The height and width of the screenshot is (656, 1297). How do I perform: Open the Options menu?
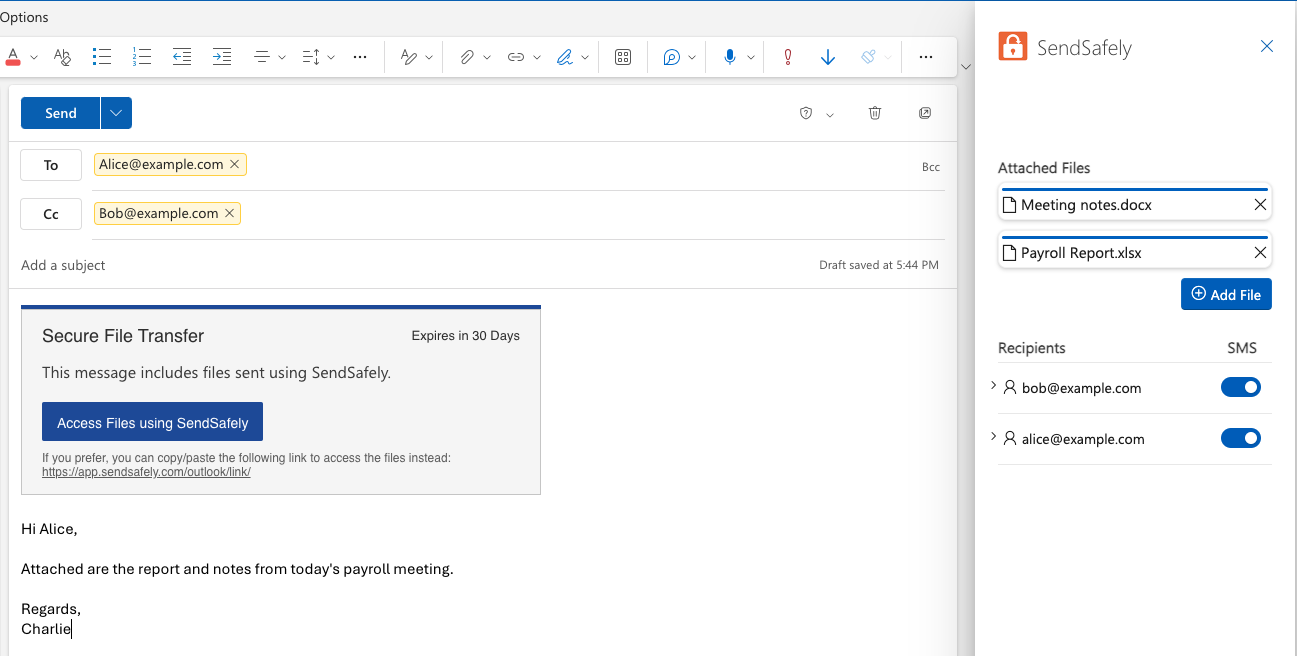[x=24, y=16]
